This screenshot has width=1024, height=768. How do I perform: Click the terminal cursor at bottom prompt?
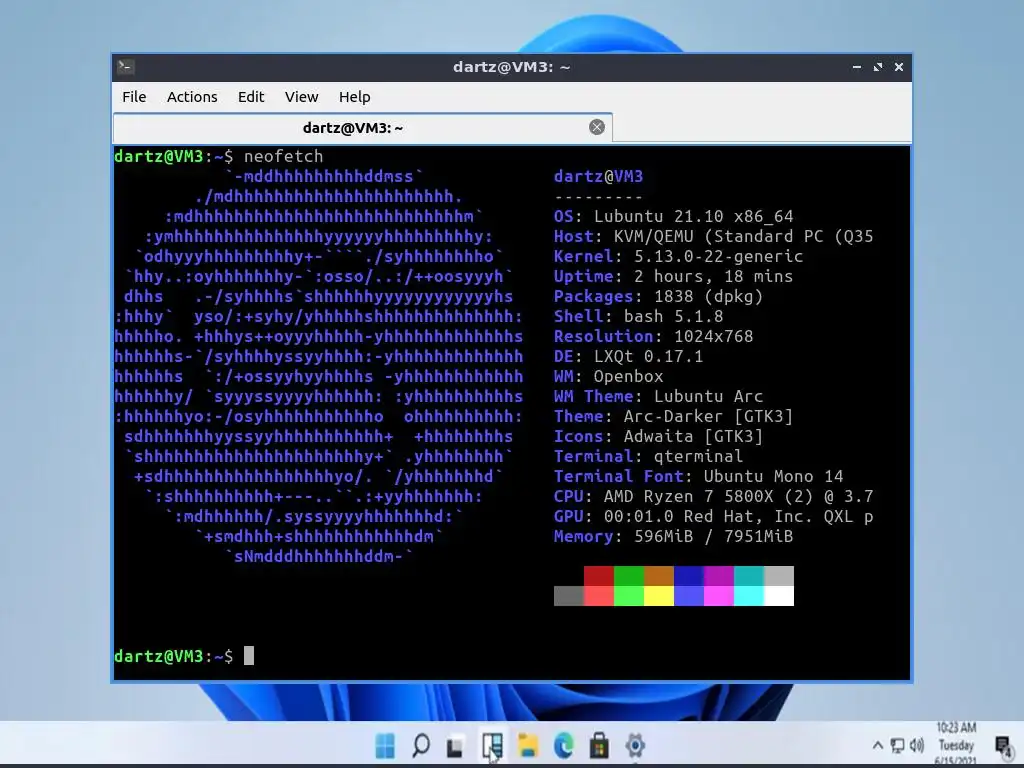tap(249, 656)
